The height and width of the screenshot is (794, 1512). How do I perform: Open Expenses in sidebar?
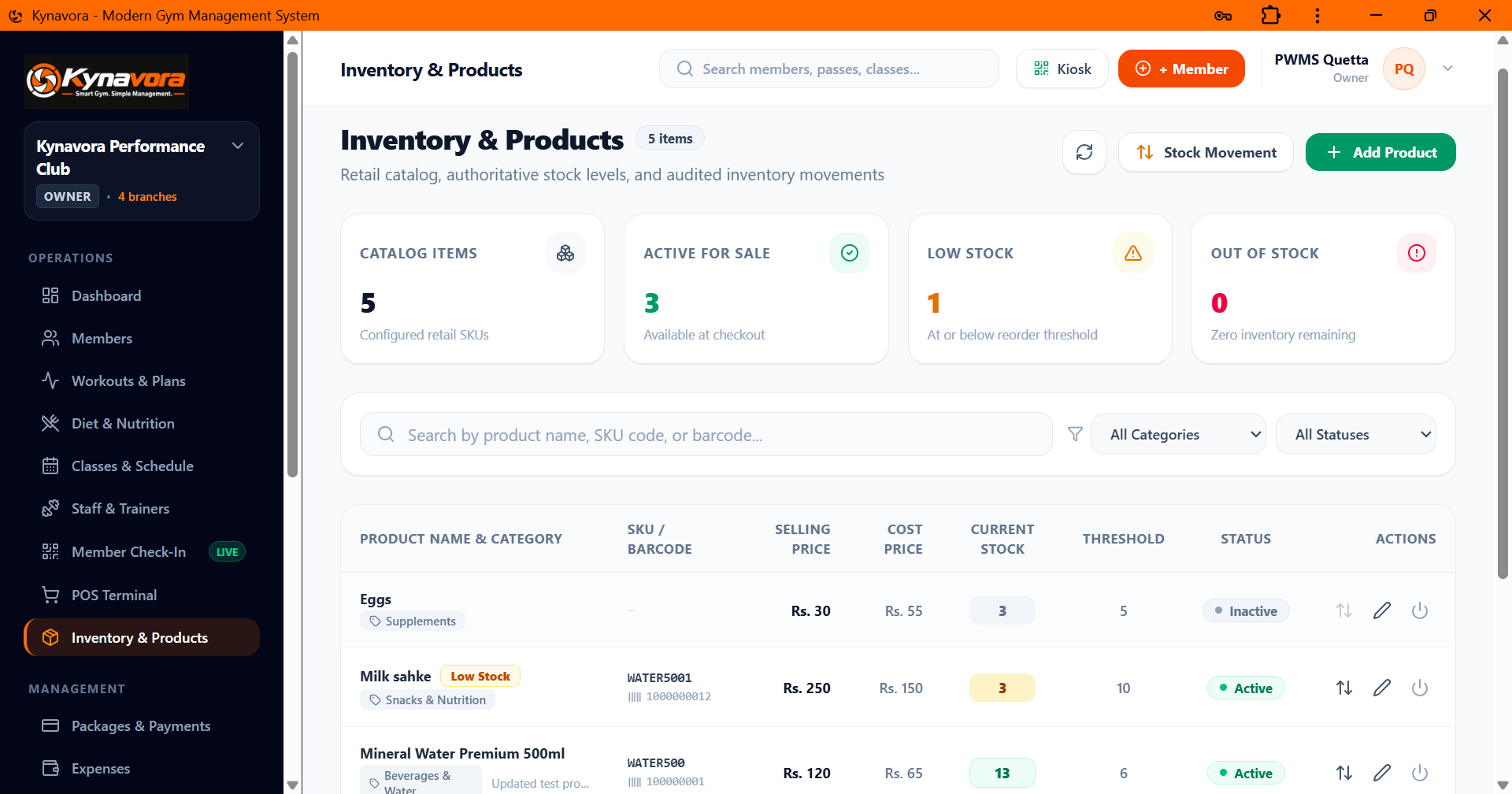pos(142,768)
